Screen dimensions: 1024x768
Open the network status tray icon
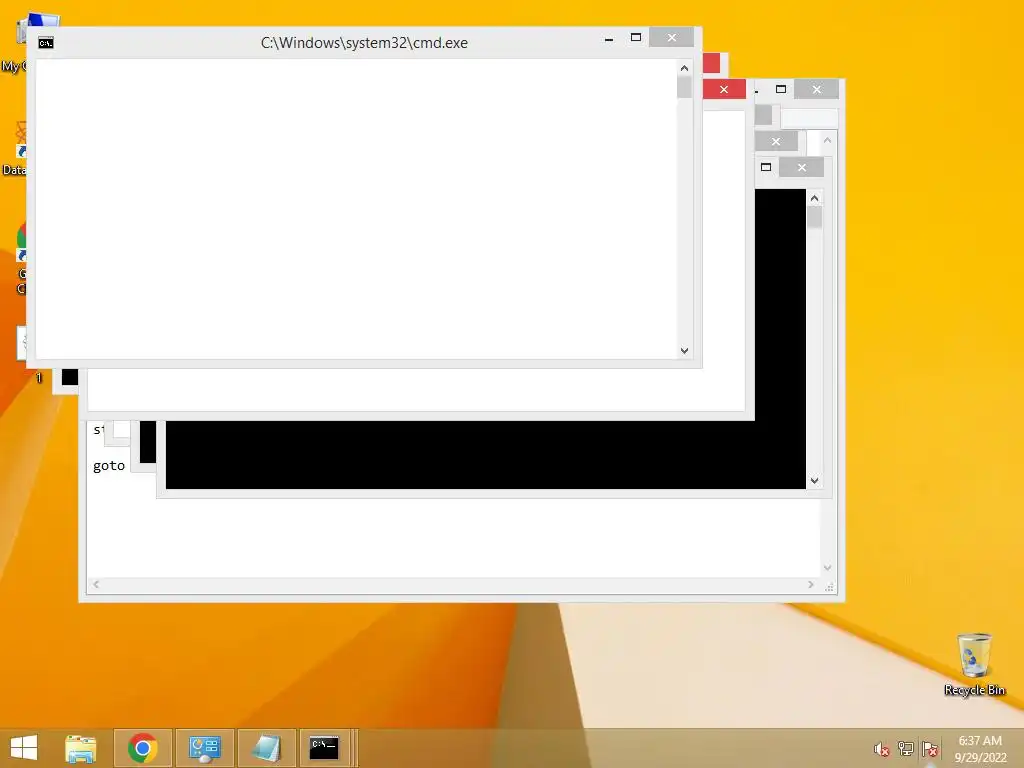(x=906, y=749)
